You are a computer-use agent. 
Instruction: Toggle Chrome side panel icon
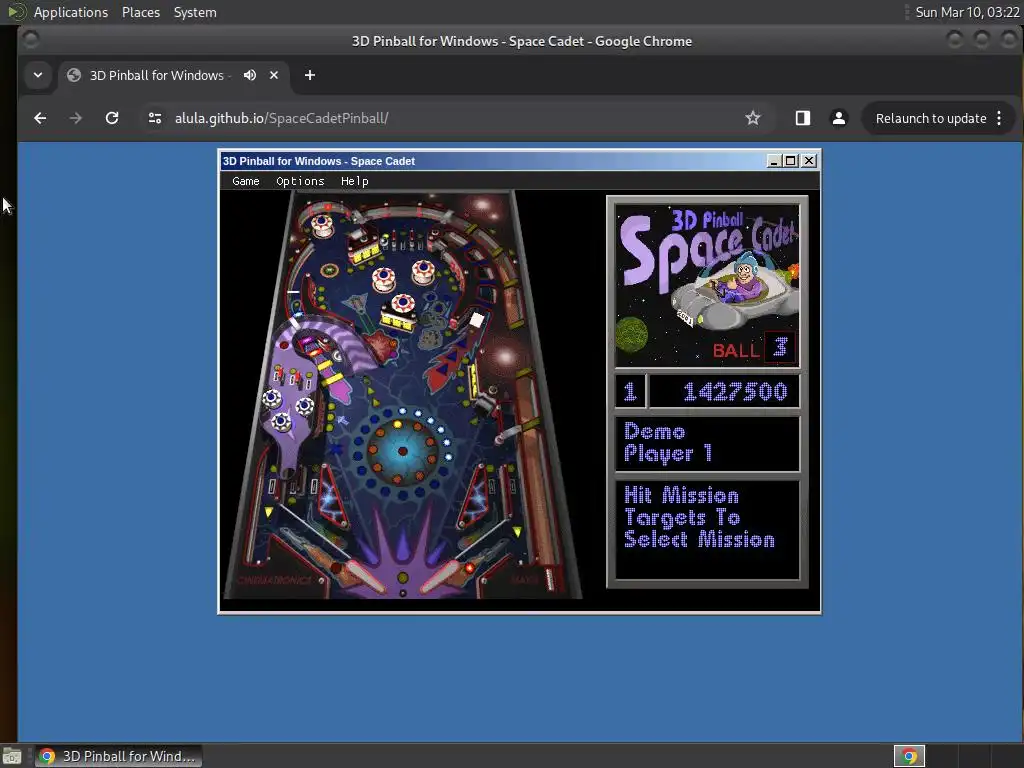click(x=803, y=118)
